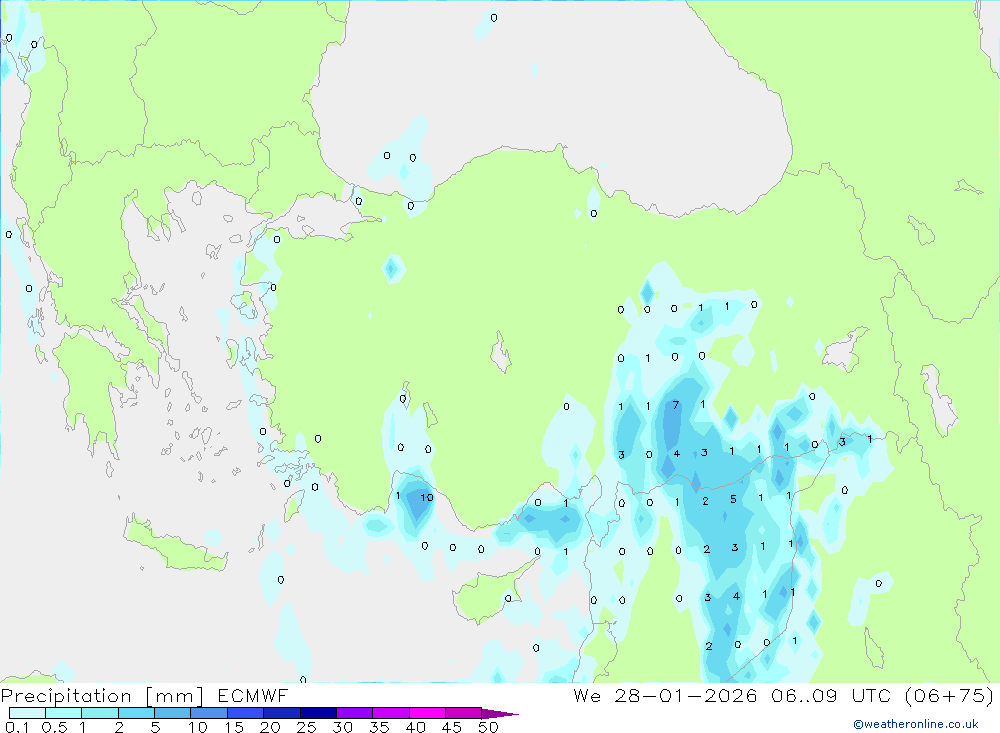Click the 10–15 mm legend color box
This screenshot has height=733, width=1000.
pos(209,713)
